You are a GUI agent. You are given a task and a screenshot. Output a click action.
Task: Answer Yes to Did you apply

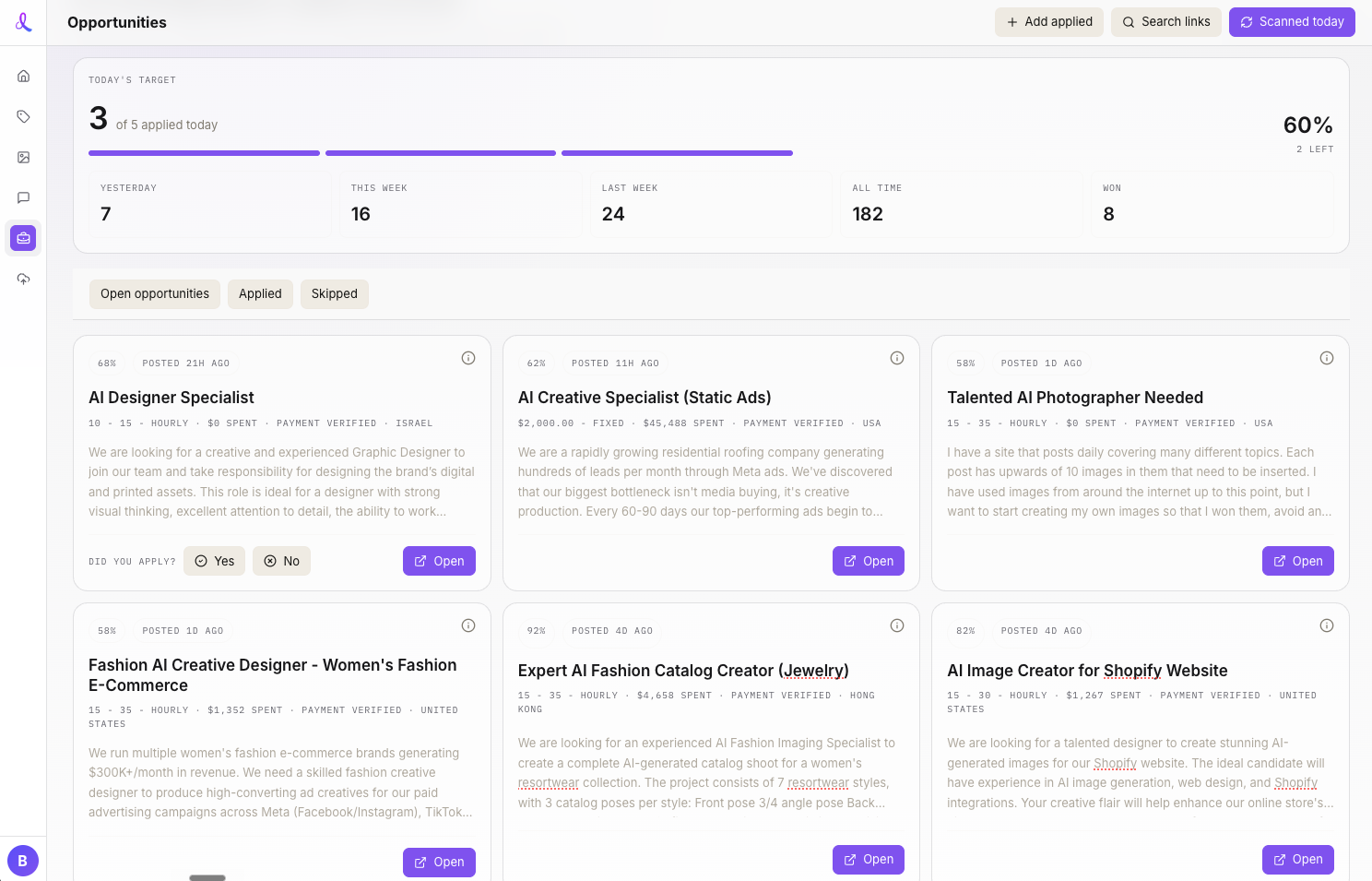click(214, 561)
